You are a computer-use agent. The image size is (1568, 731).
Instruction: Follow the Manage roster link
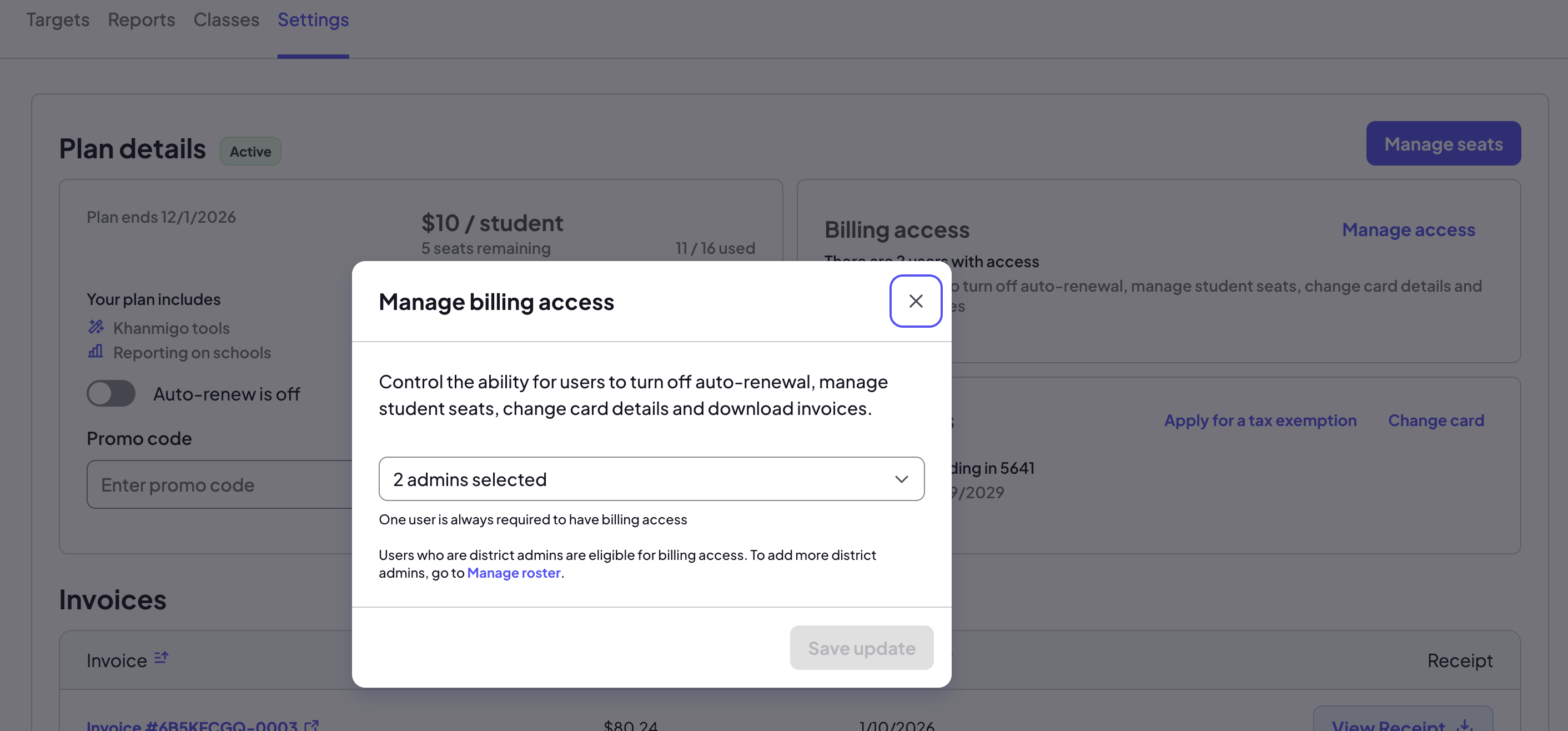point(514,573)
